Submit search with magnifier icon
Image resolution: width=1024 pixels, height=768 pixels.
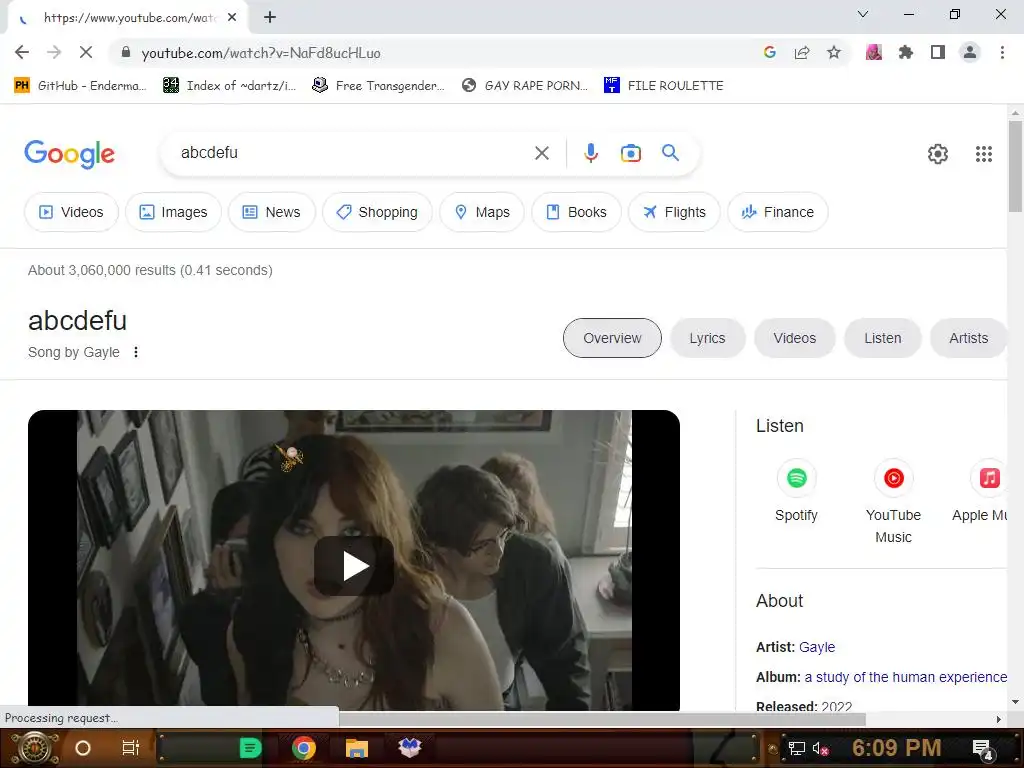[670, 153]
